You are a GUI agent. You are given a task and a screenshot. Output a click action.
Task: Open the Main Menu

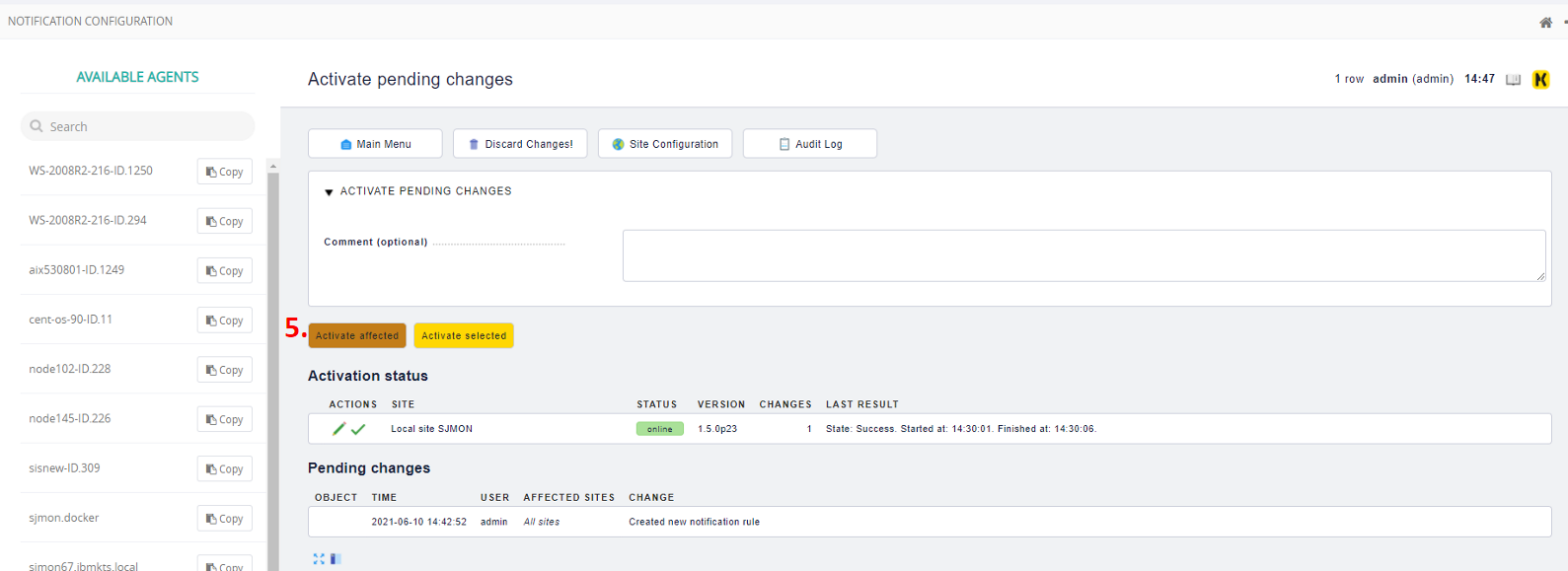point(375,144)
